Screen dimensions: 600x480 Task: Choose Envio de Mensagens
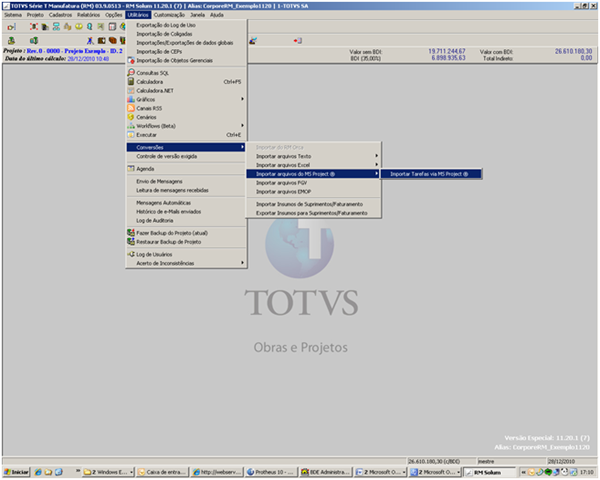186,181
